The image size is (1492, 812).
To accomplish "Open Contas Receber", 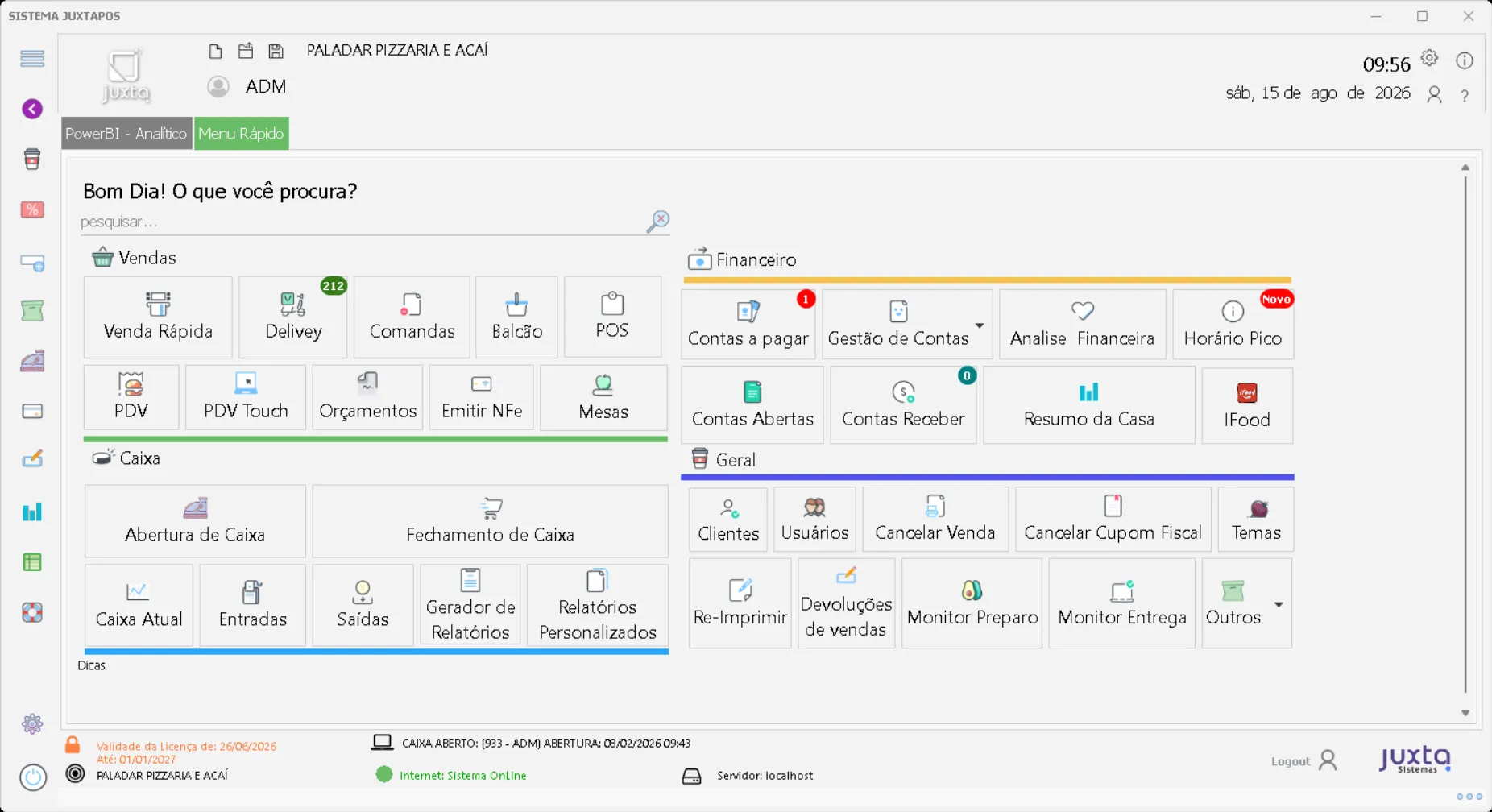I will coord(903,405).
